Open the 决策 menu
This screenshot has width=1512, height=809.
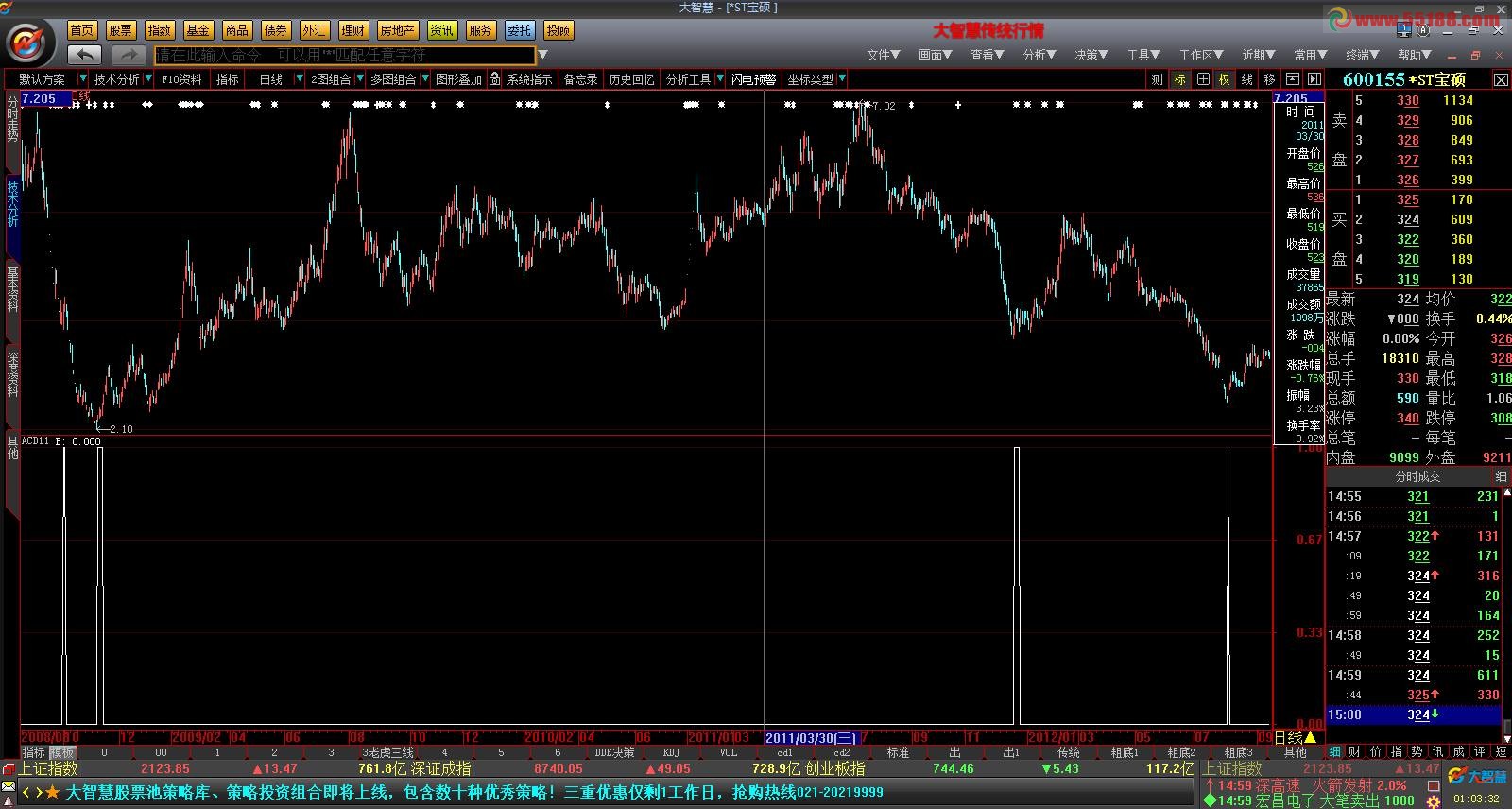coord(1091,55)
